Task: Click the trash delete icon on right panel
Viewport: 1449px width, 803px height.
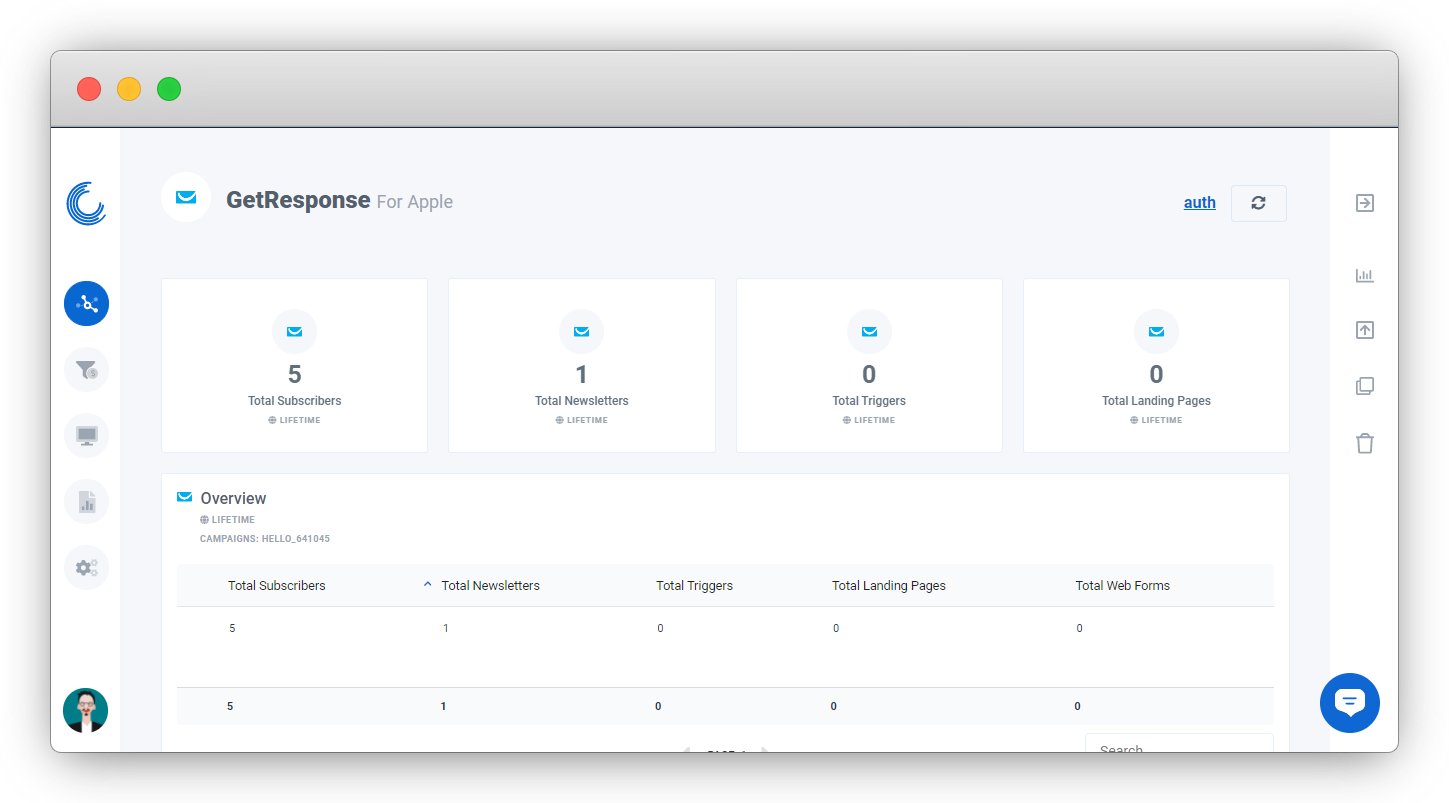Action: (1365, 443)
